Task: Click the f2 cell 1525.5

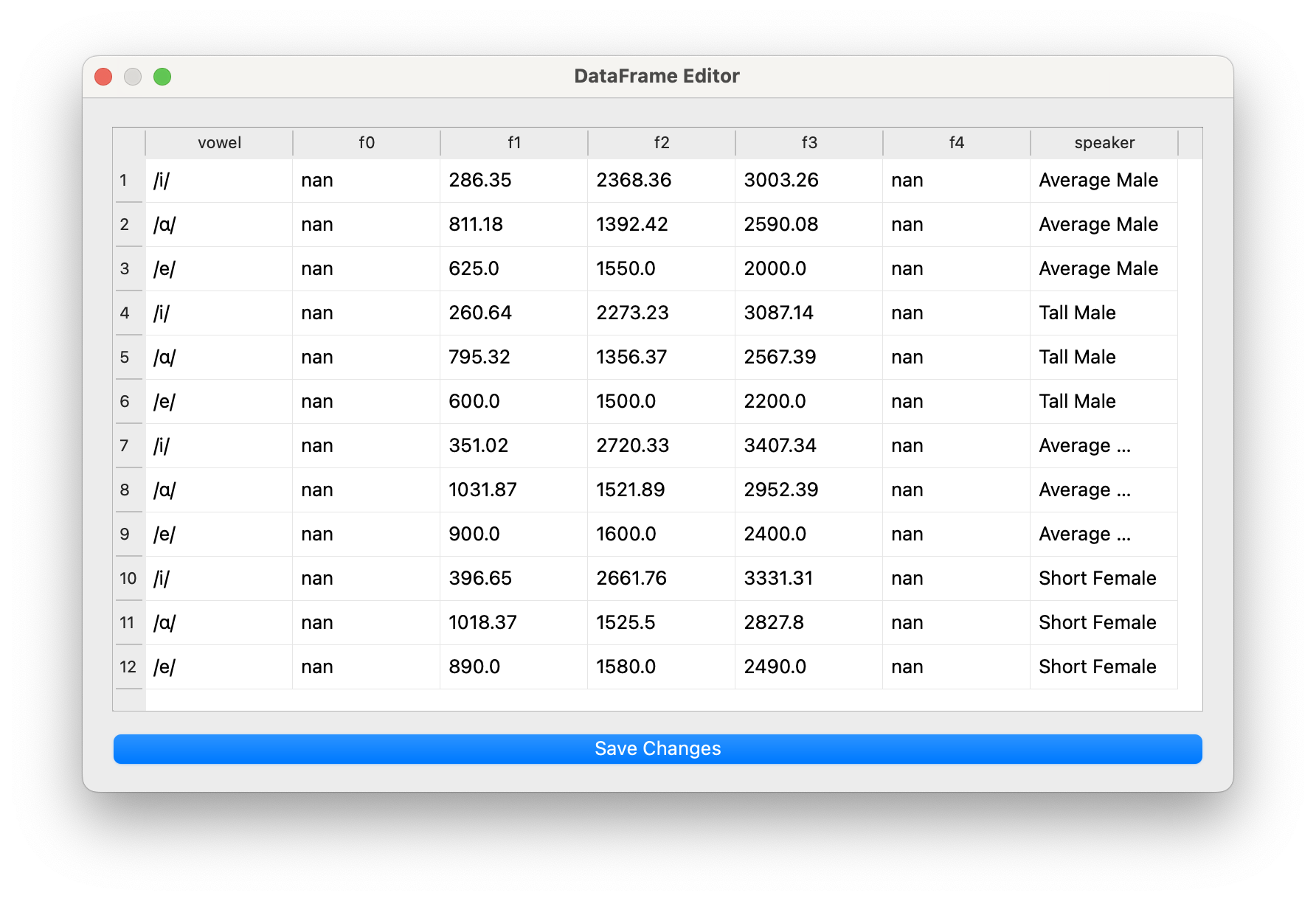Action: [662, 623]
